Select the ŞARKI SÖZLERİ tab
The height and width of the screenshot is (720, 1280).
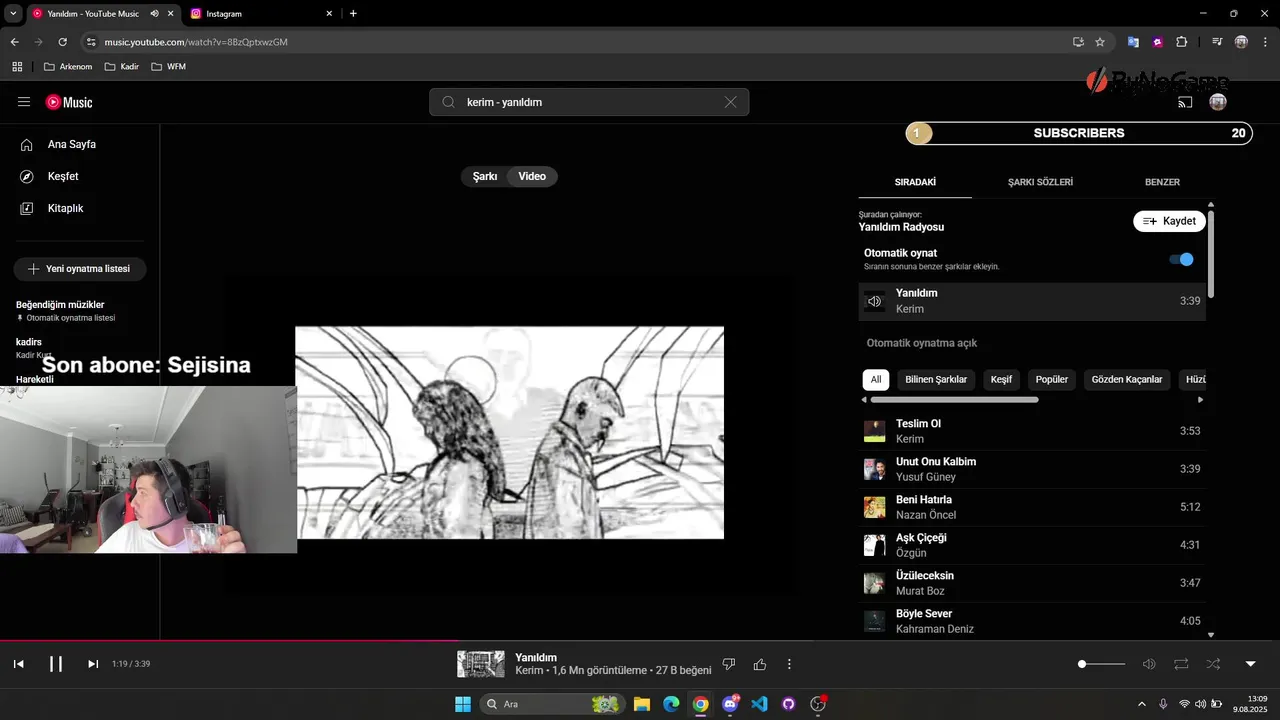tap(1040, 182)
